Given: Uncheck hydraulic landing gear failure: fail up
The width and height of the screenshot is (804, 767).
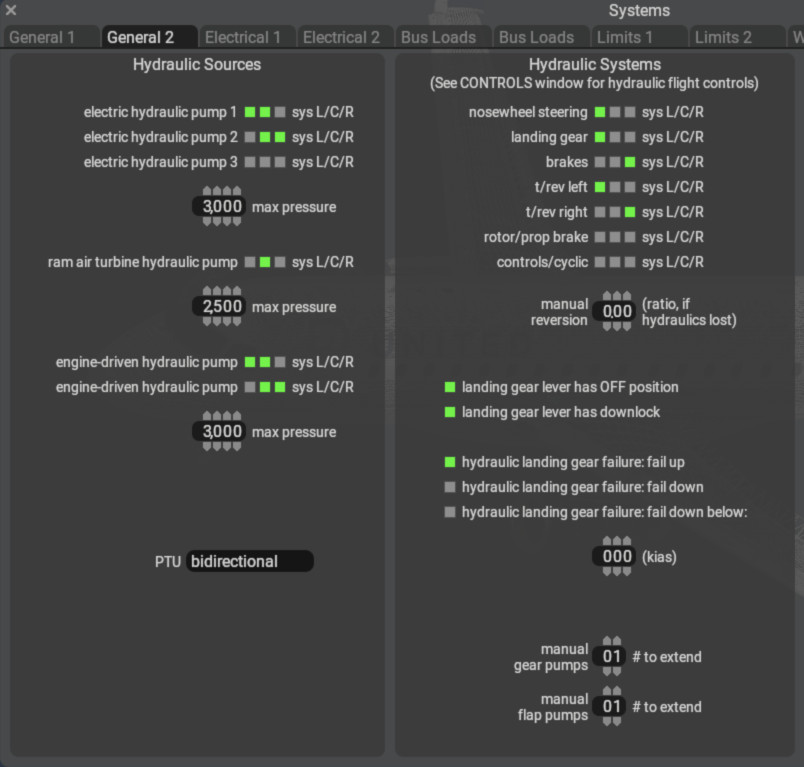Looking at the screenshot, I should point(450,462).
